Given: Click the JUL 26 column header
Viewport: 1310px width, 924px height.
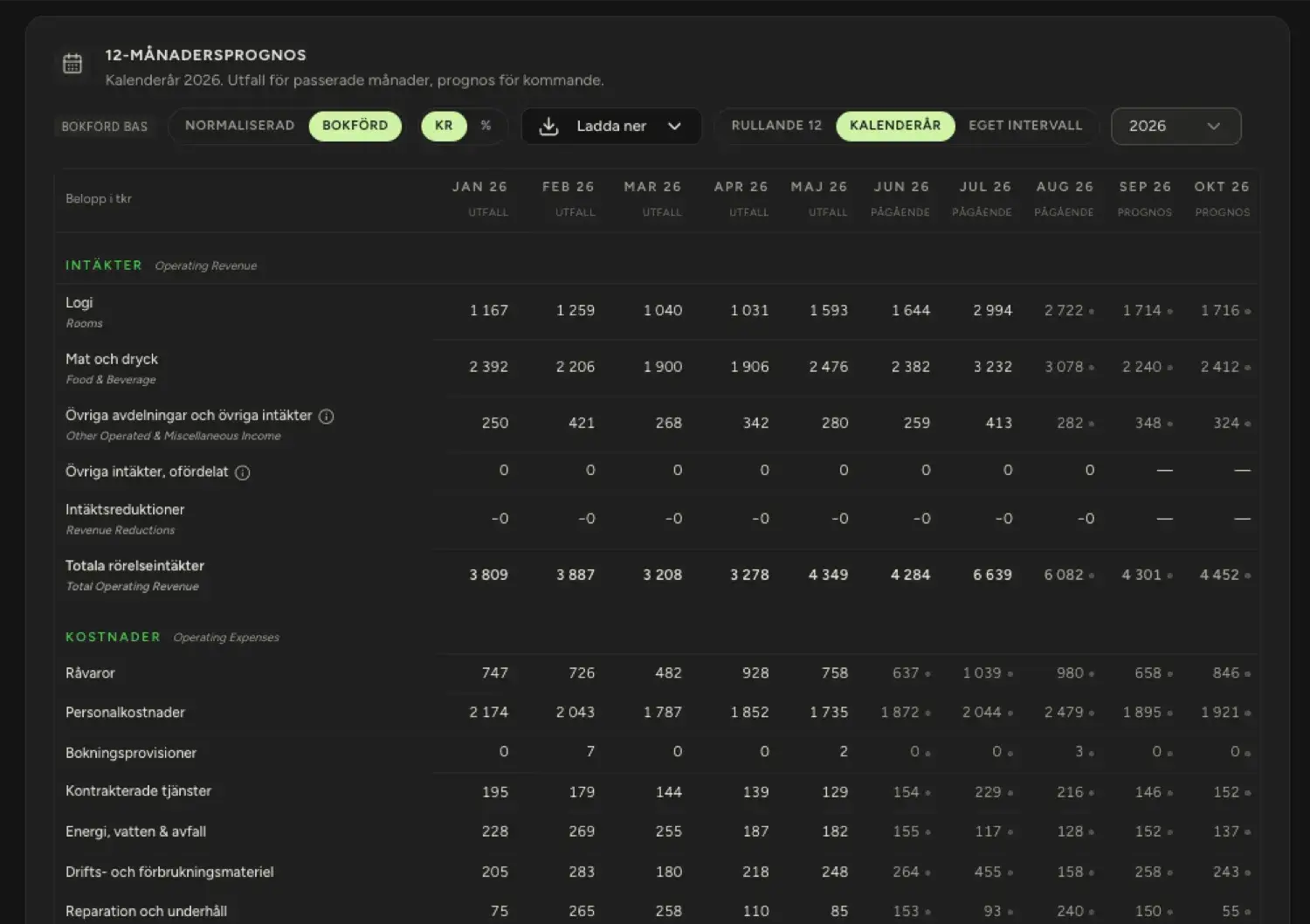Looking at the screenshot, I should click(x=985, y=187).
